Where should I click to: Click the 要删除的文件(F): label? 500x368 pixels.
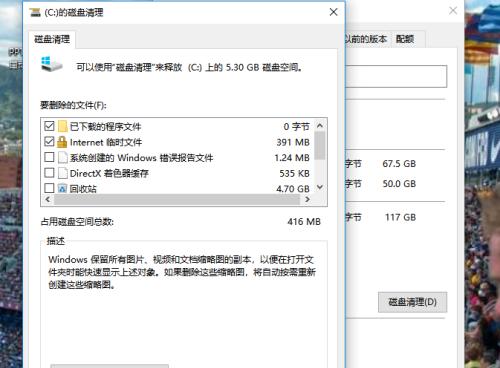[73, 105]
